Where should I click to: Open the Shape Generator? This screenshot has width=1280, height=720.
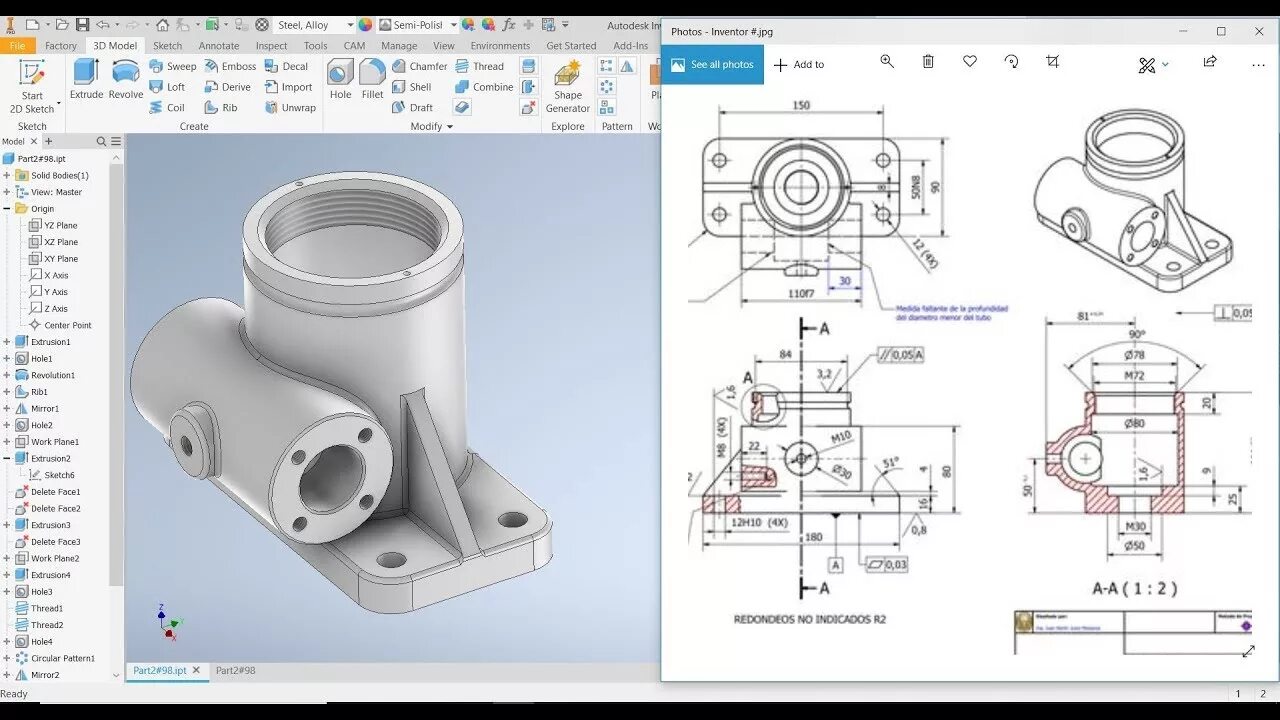click(568, 87)
